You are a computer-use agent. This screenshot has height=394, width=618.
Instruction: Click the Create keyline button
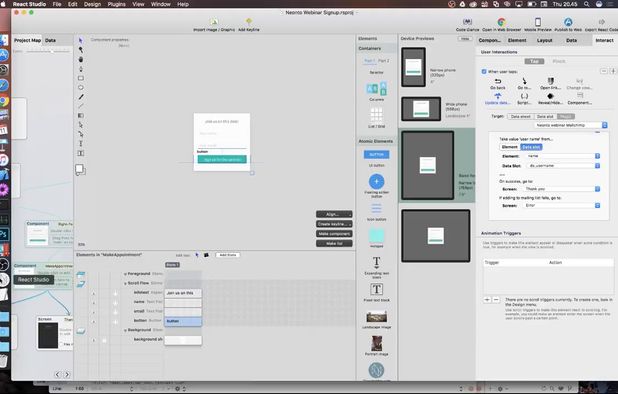tap(334, 224)
